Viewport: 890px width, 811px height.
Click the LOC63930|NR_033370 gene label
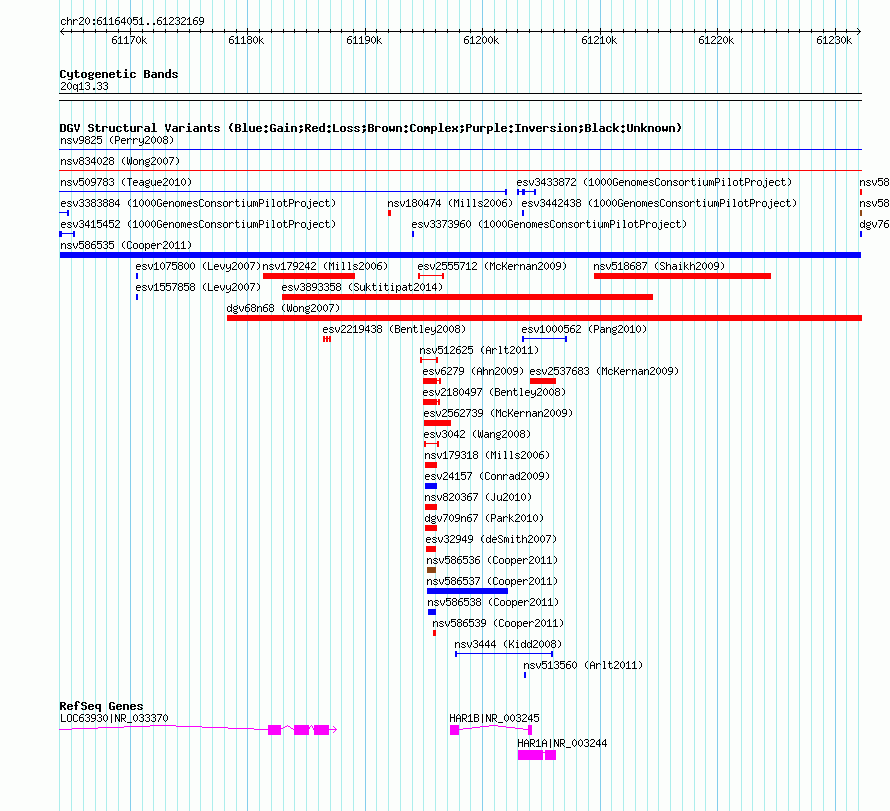[114, 718]
